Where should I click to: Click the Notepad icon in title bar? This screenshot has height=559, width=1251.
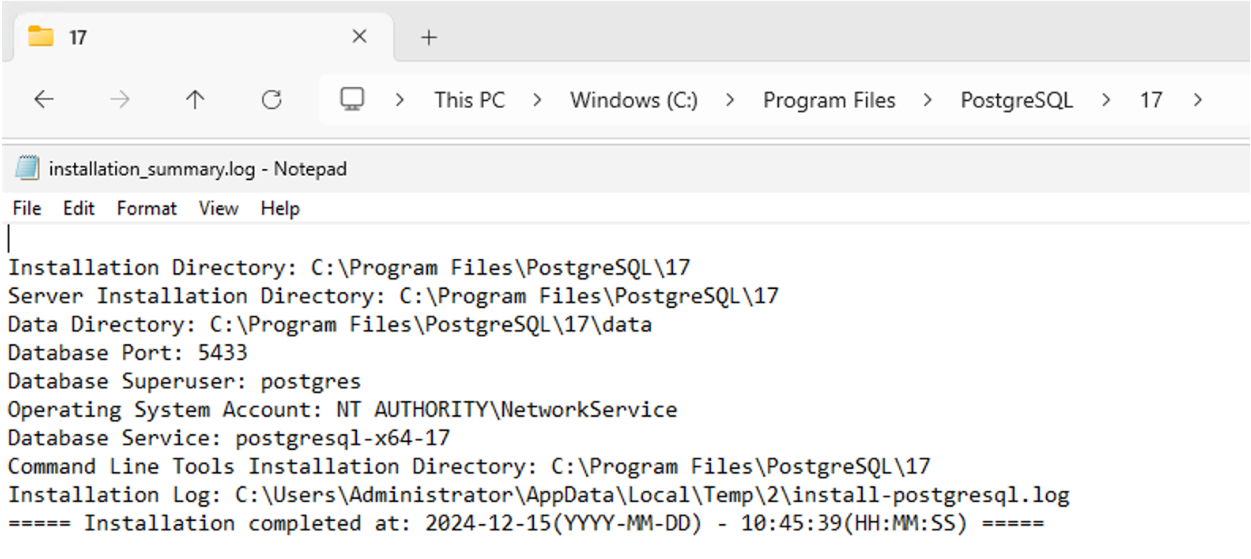(x=27, y=169)
